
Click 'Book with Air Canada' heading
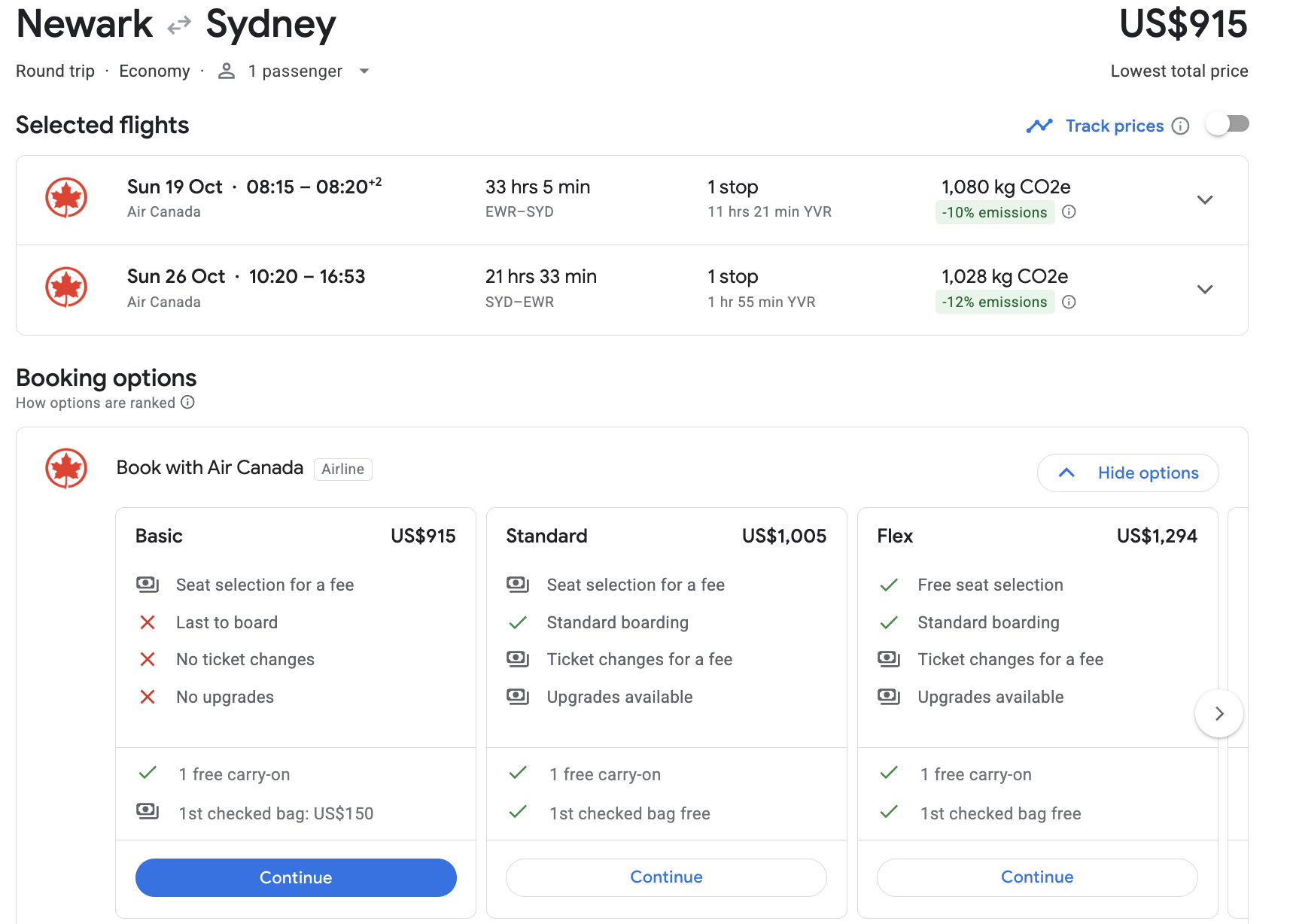point(210,468)
